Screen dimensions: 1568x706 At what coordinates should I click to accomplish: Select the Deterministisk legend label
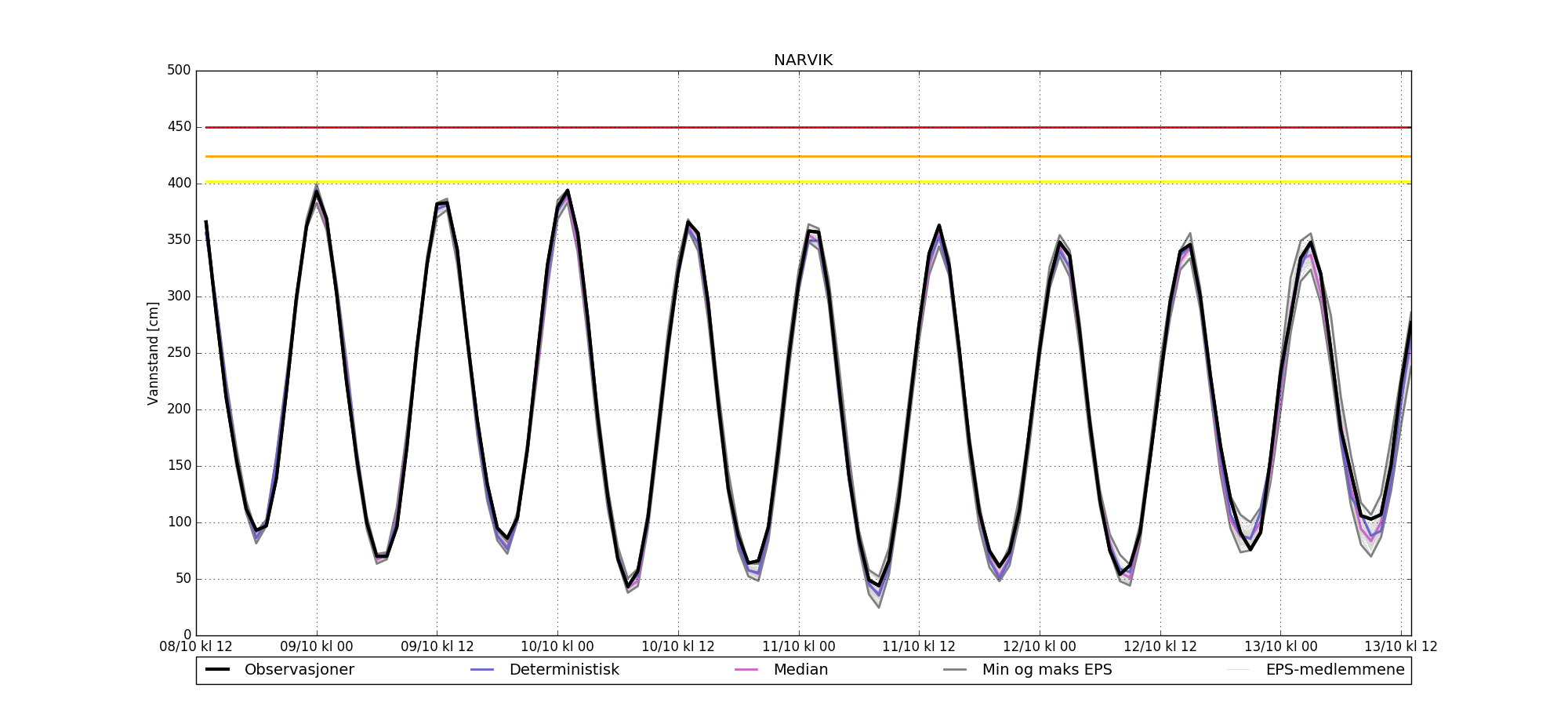tap(564, 670)
